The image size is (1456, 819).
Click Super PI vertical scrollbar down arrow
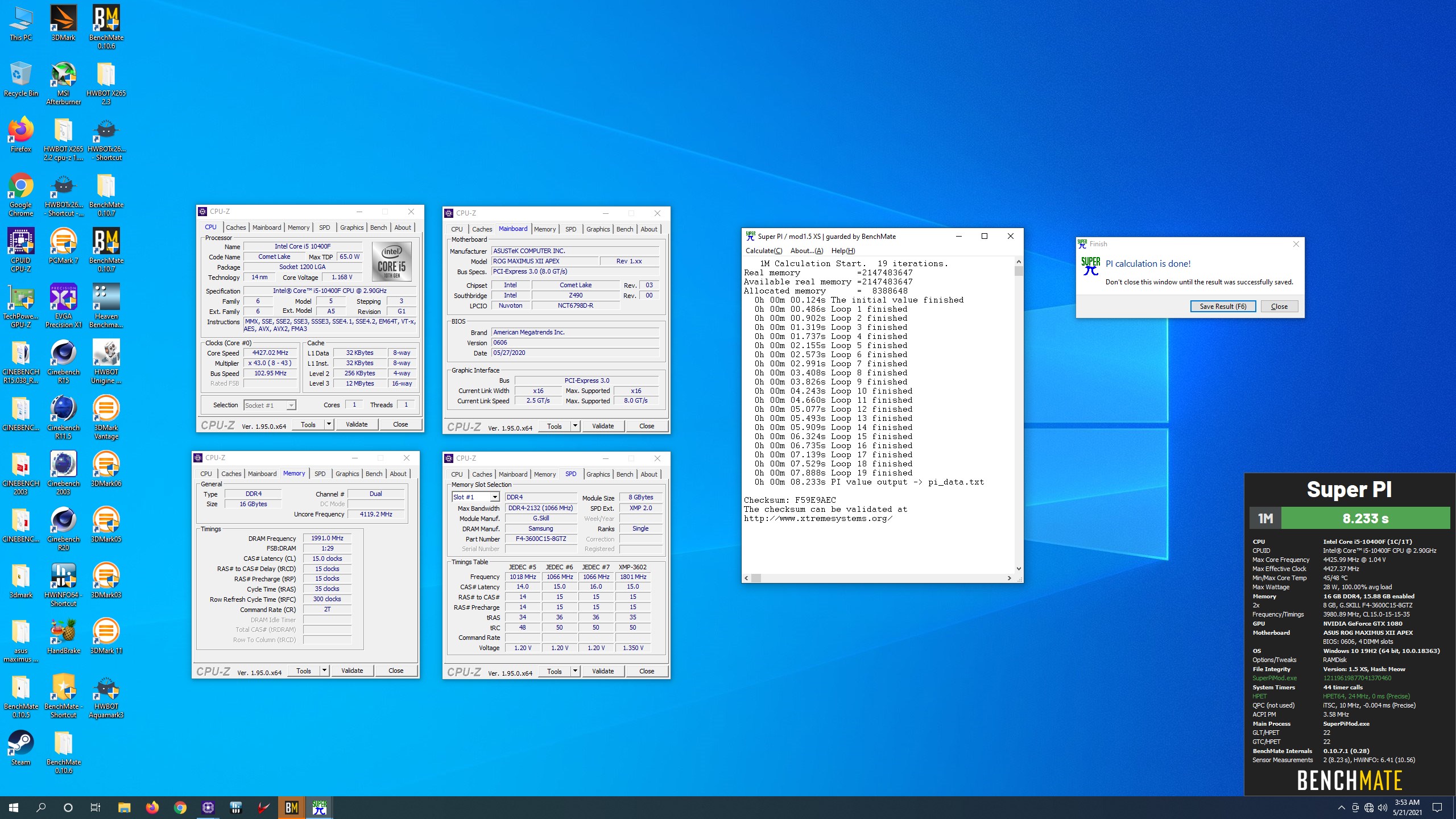pos(1019,569)
